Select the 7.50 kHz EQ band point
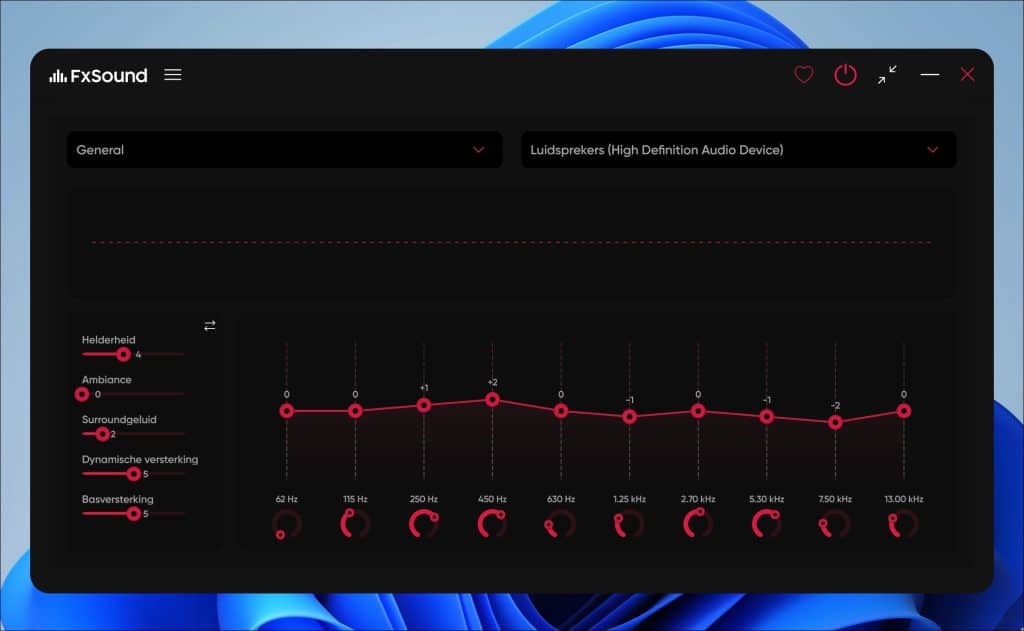 [x=835, y=423]
